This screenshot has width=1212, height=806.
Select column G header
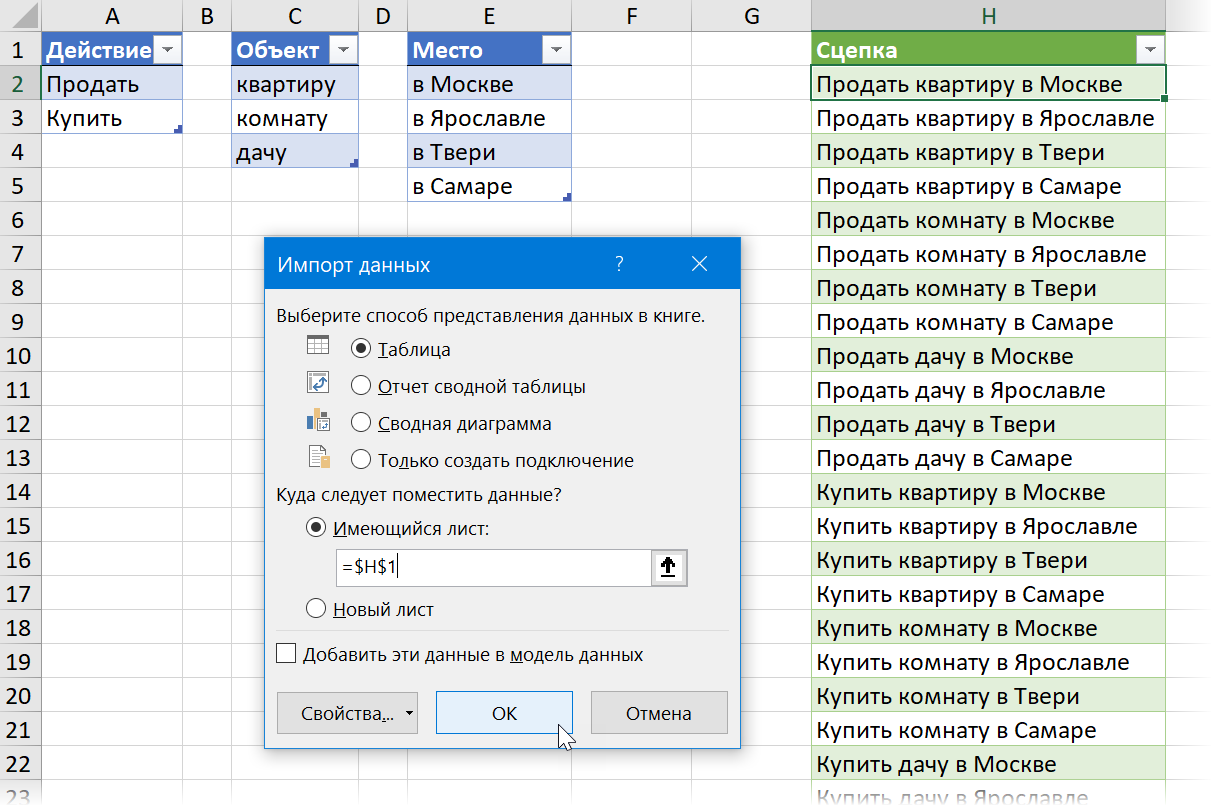pyautogui.click(x=751, y=15)
